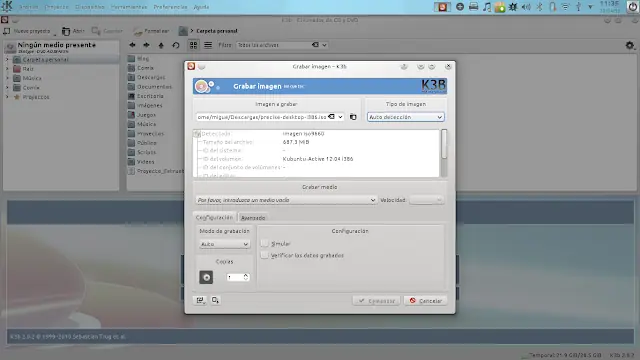
Task: Expand the Proyectos tree node
Action: [x=7, y=97]
